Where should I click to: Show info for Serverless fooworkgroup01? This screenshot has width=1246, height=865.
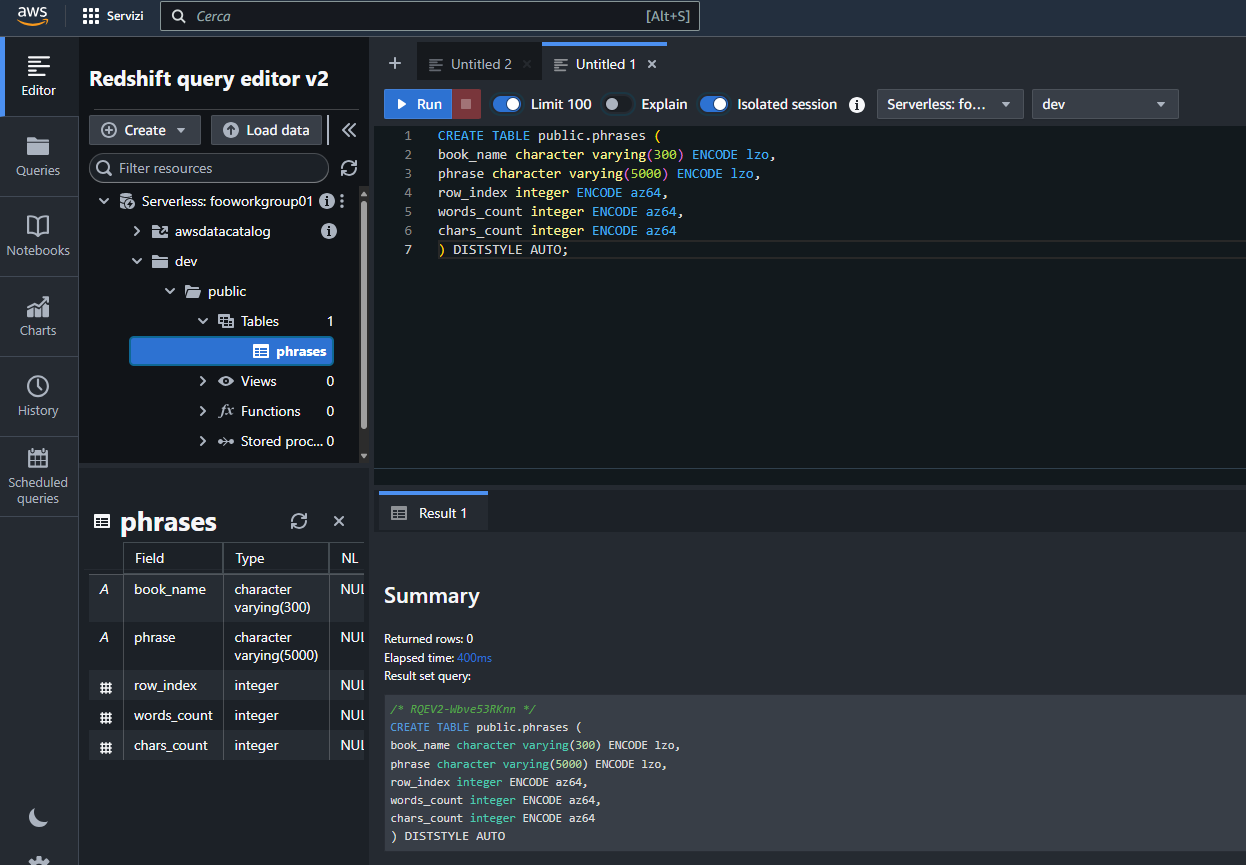pyautogui.click(x=326, y=201)
